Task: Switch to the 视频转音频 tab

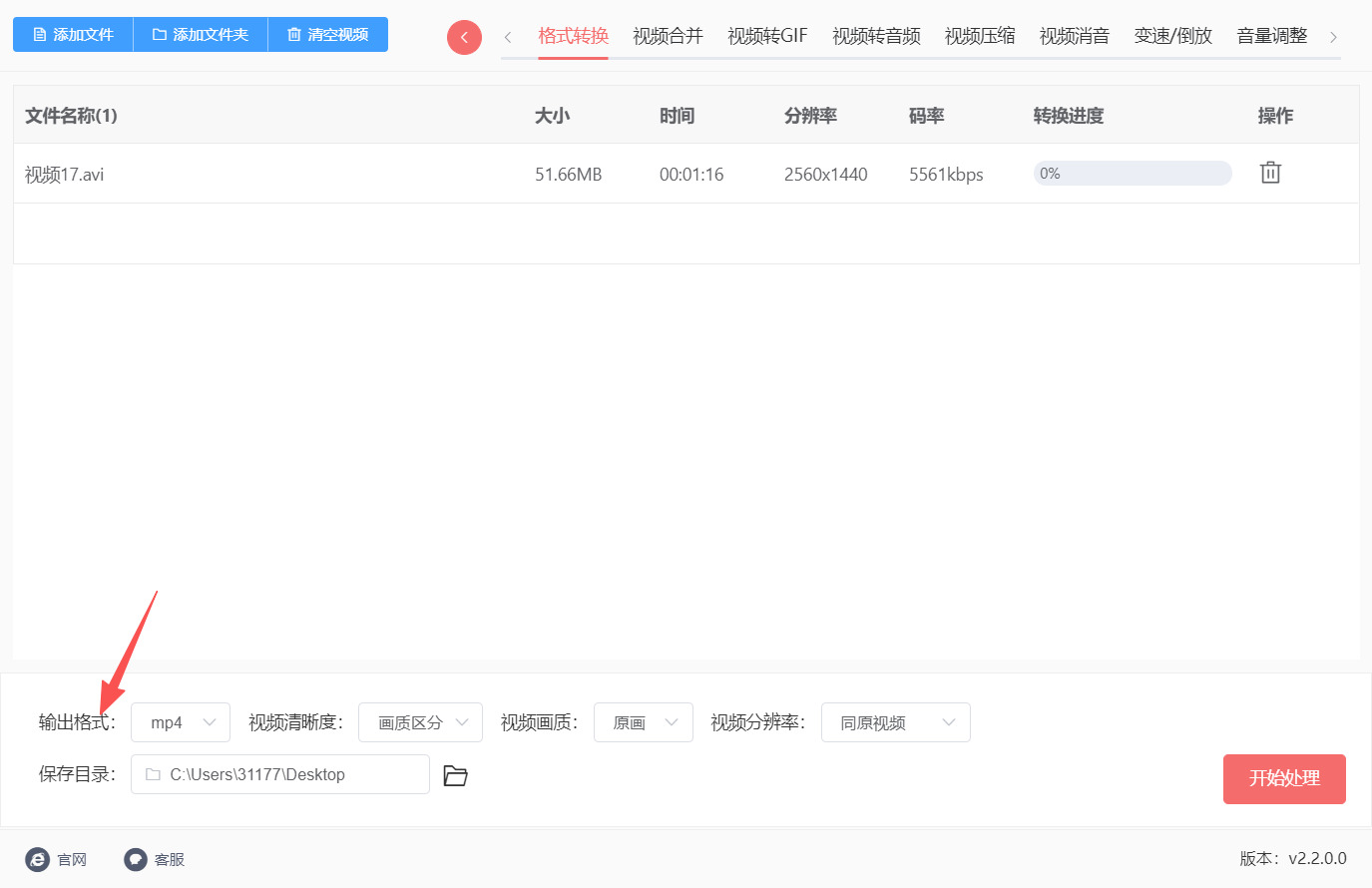Action: click(x=876, y=36)
